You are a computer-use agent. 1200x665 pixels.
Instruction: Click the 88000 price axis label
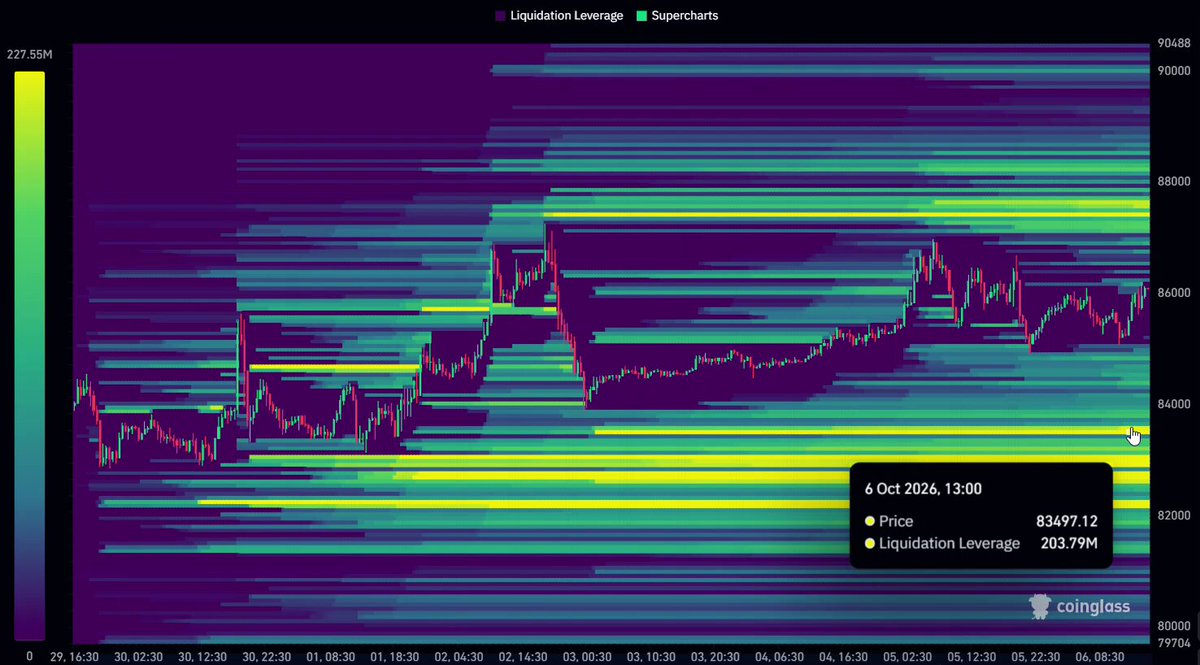(x=1172, y=182)
